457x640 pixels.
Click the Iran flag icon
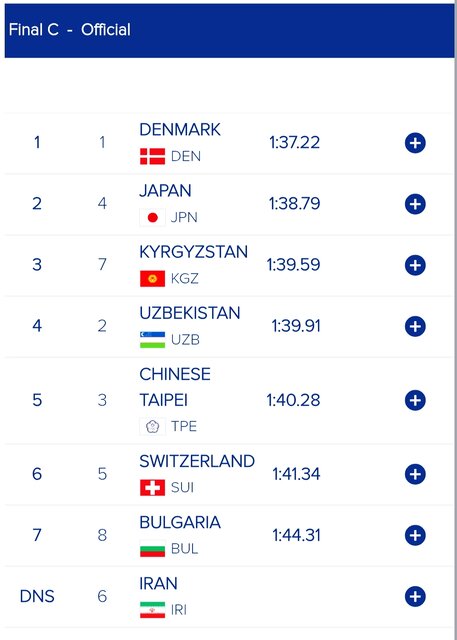pos(153,610)
